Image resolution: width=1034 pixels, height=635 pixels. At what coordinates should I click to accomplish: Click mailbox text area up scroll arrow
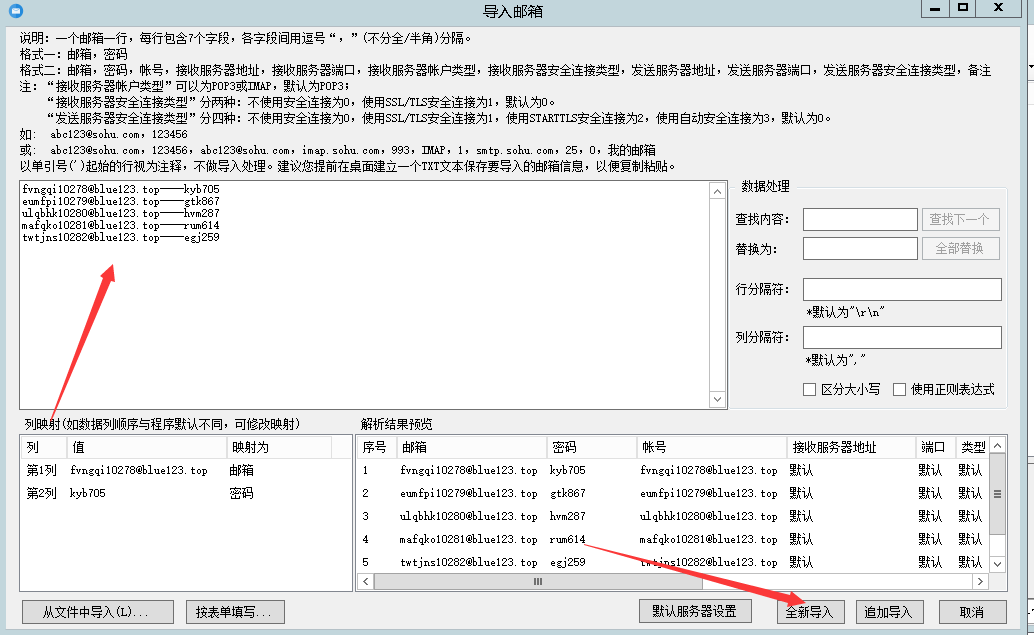pos(717,192)
